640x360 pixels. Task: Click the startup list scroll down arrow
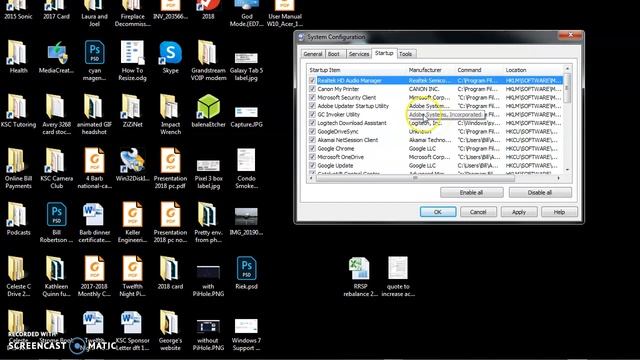567,170
